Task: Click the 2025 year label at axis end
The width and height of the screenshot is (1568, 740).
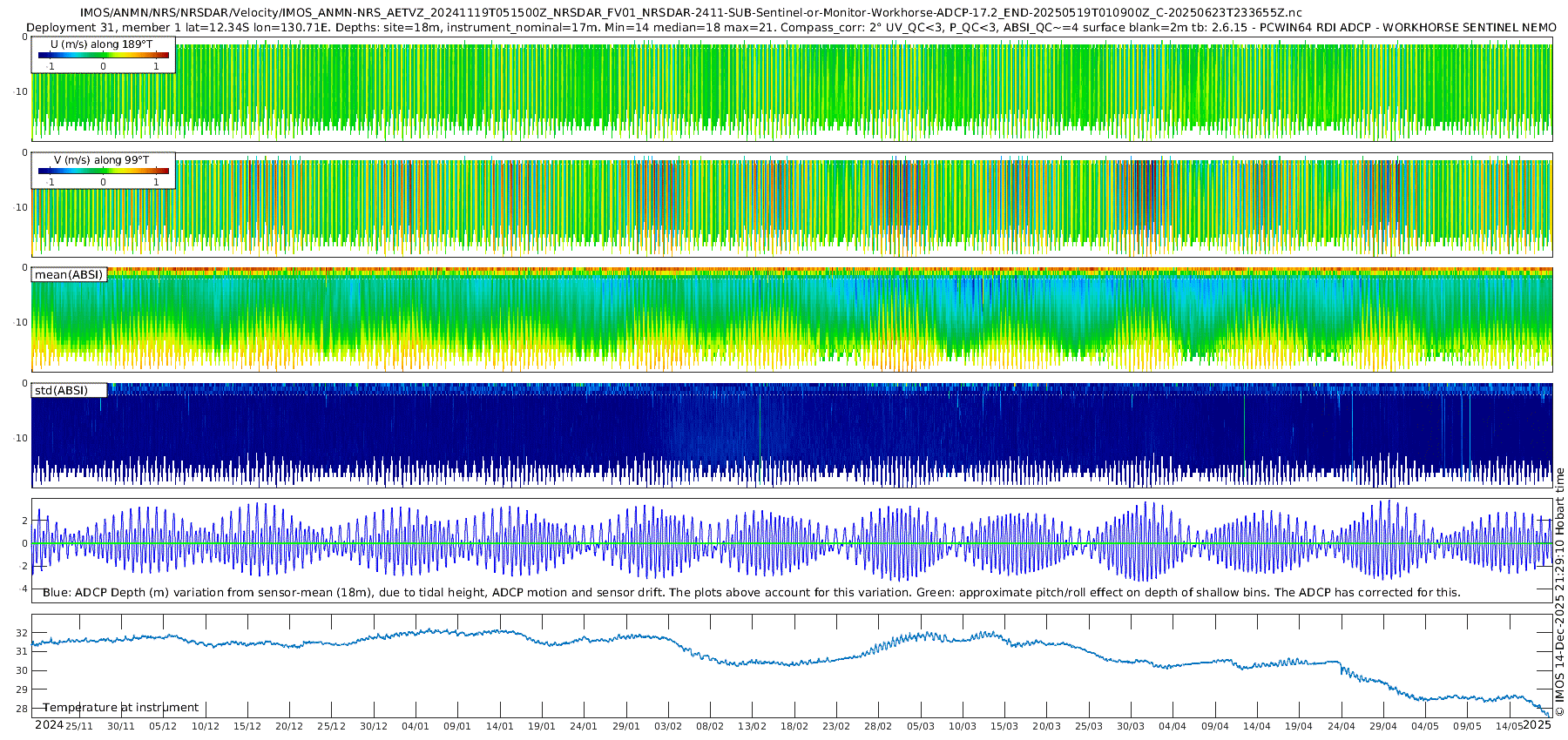Action: coord(1537,725)
